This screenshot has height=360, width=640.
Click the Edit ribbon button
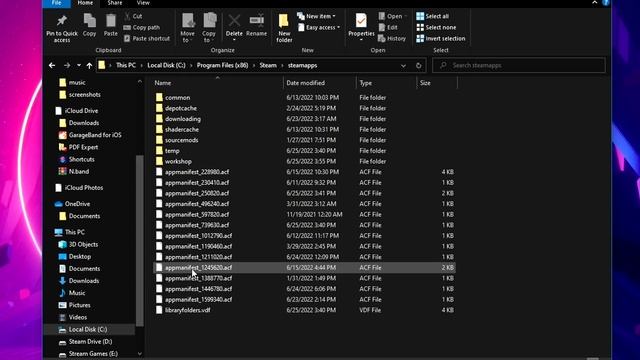pos(388,27)
